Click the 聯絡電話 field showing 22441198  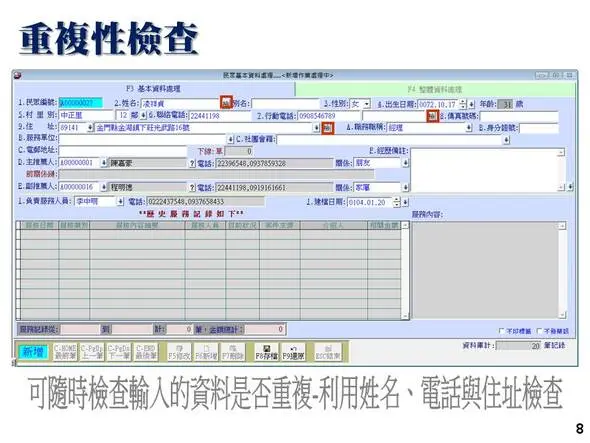tap(220, 116)
